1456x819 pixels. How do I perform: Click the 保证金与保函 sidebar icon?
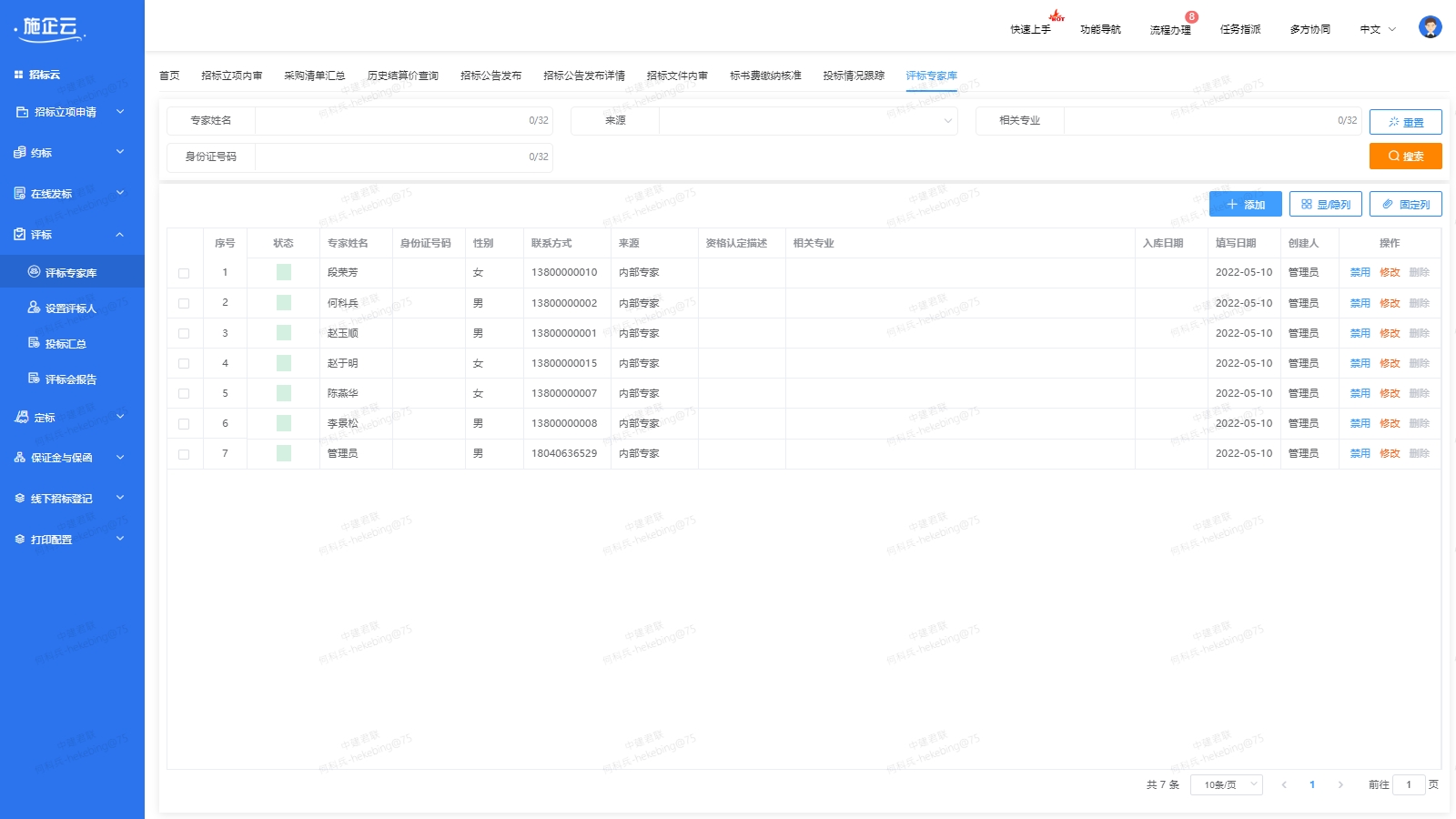click(20, 458)
